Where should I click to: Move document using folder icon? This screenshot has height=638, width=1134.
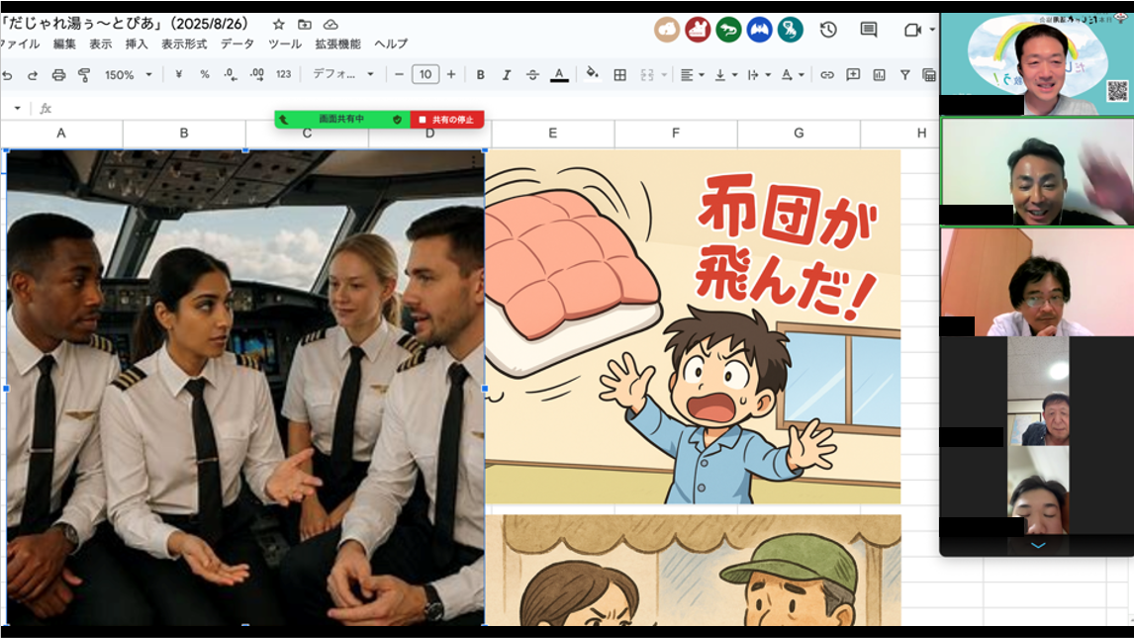(304, 25)
